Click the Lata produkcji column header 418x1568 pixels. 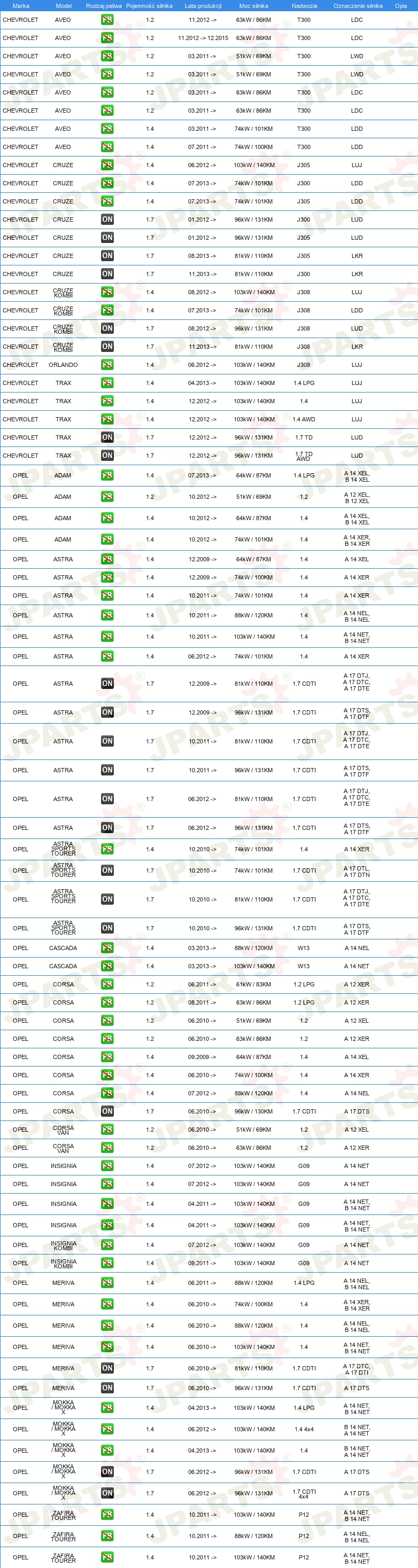[203, 5]
